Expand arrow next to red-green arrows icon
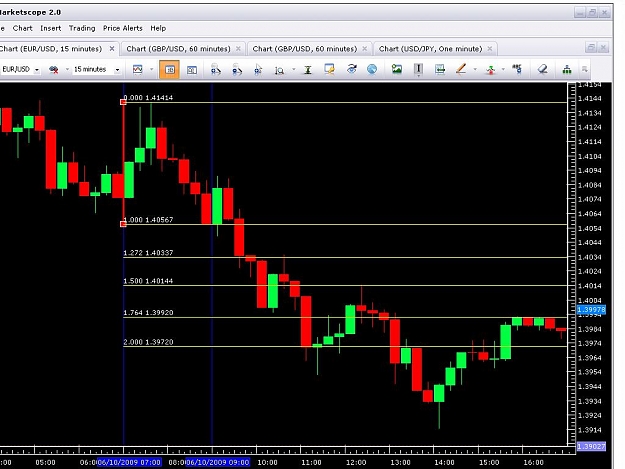Image resolution: width=625 pixels, height=469 pixels. 503,69
